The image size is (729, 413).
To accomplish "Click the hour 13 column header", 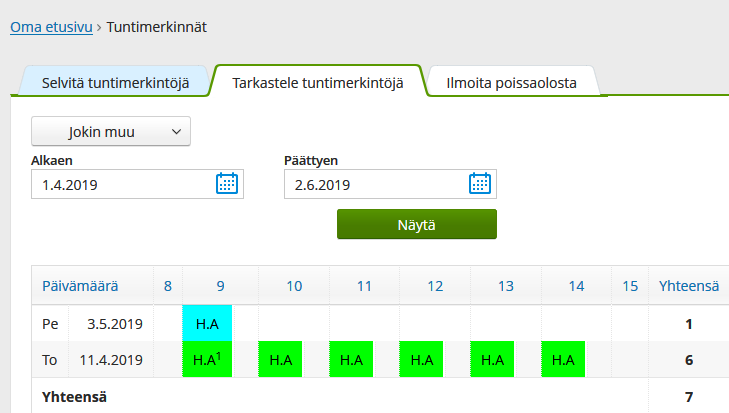I will click(x=506, y=286).
